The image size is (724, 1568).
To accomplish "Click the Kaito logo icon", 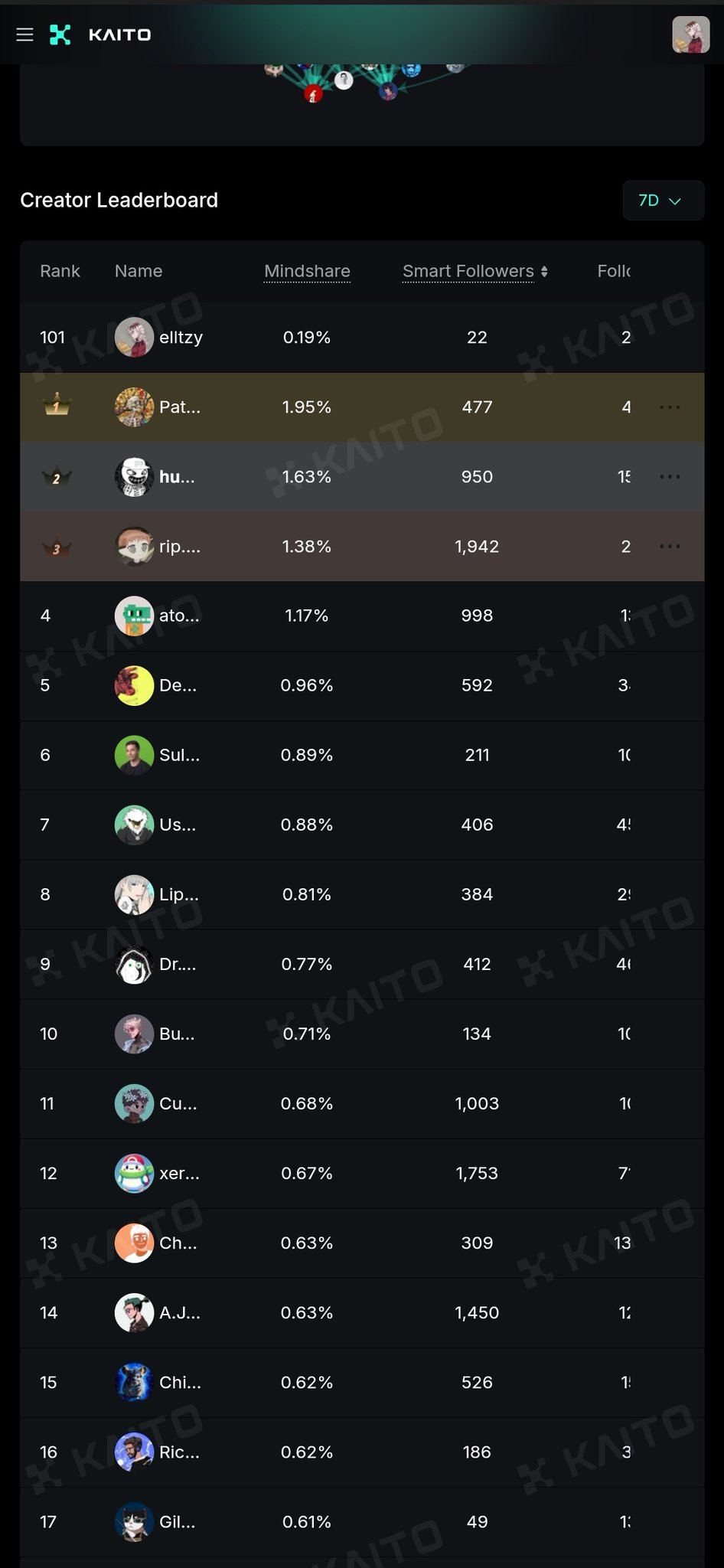I will coord(60,34).
